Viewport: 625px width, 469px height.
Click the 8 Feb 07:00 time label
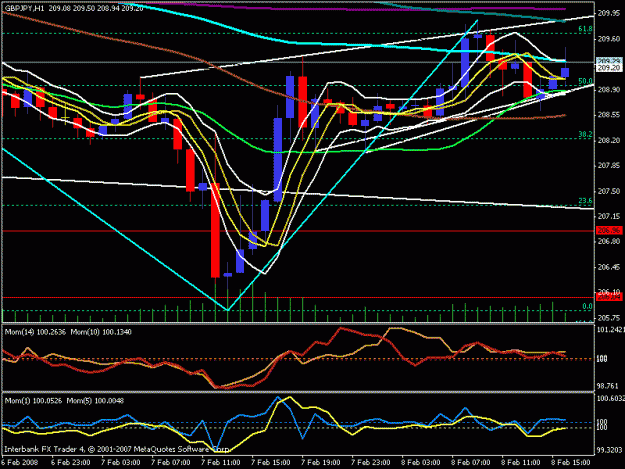470,463
